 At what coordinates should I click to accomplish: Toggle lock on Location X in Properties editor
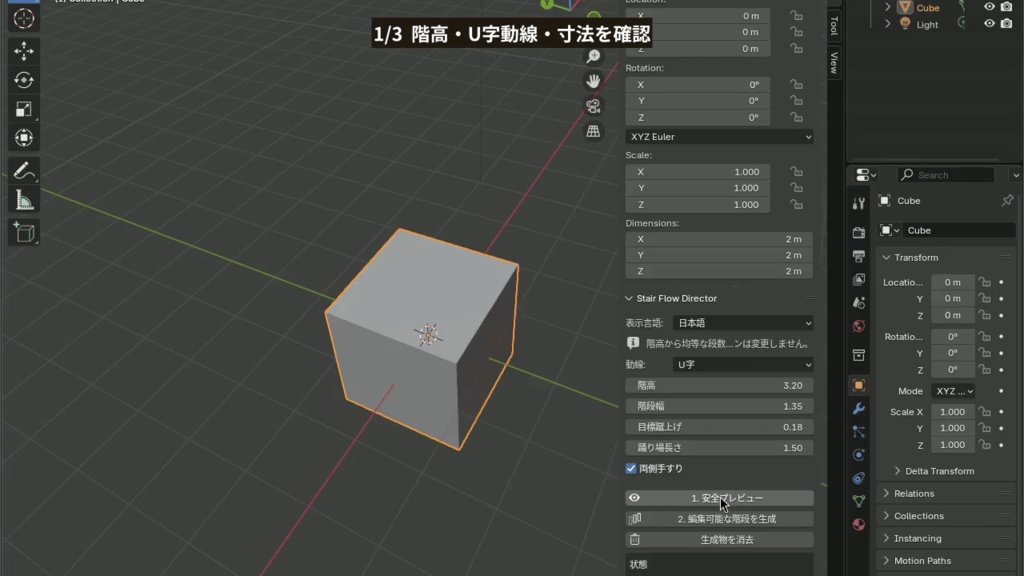984,282
